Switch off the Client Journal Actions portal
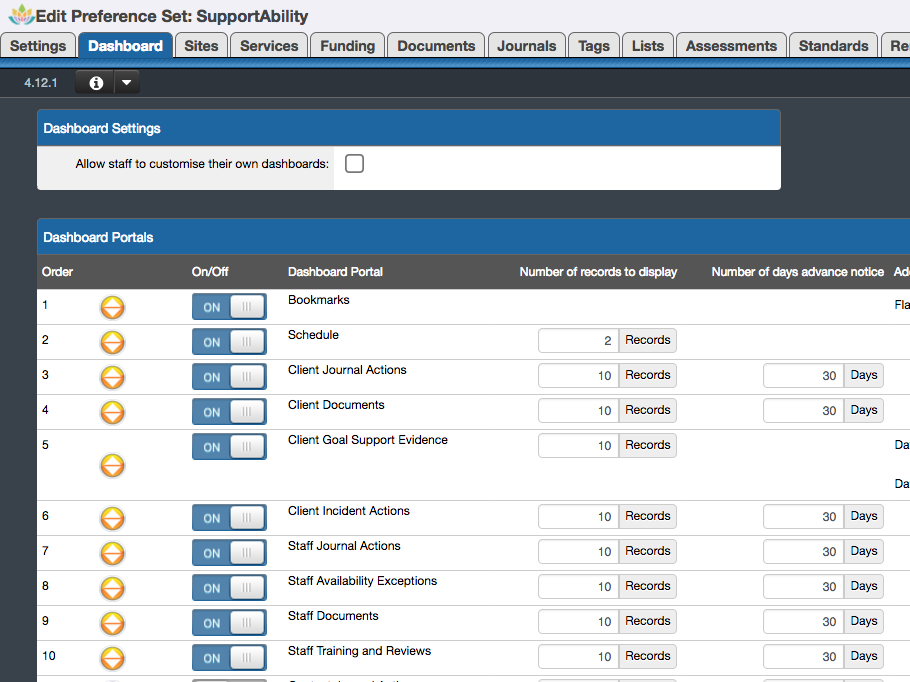 click(x=229, y=377)
